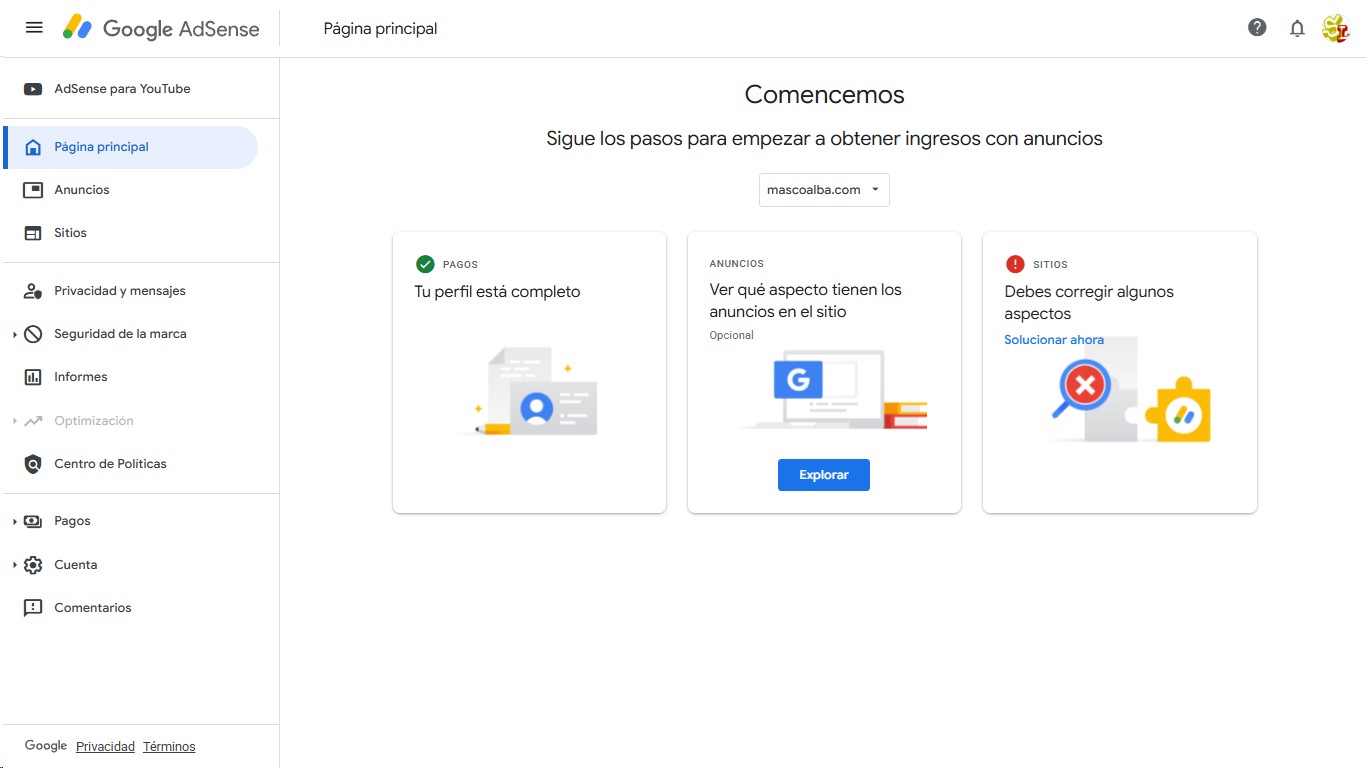Screen dimensions: 1366x768
Task: Open the Términos footer link
Action: pyautogui.click(x=169, y=747)
